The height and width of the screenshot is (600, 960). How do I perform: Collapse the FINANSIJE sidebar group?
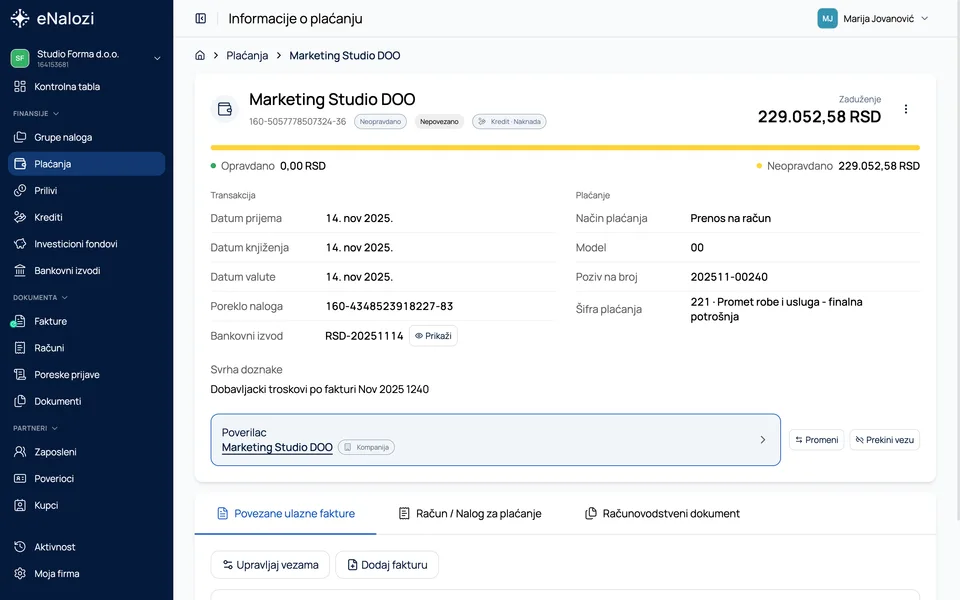(x=36, y=113)
